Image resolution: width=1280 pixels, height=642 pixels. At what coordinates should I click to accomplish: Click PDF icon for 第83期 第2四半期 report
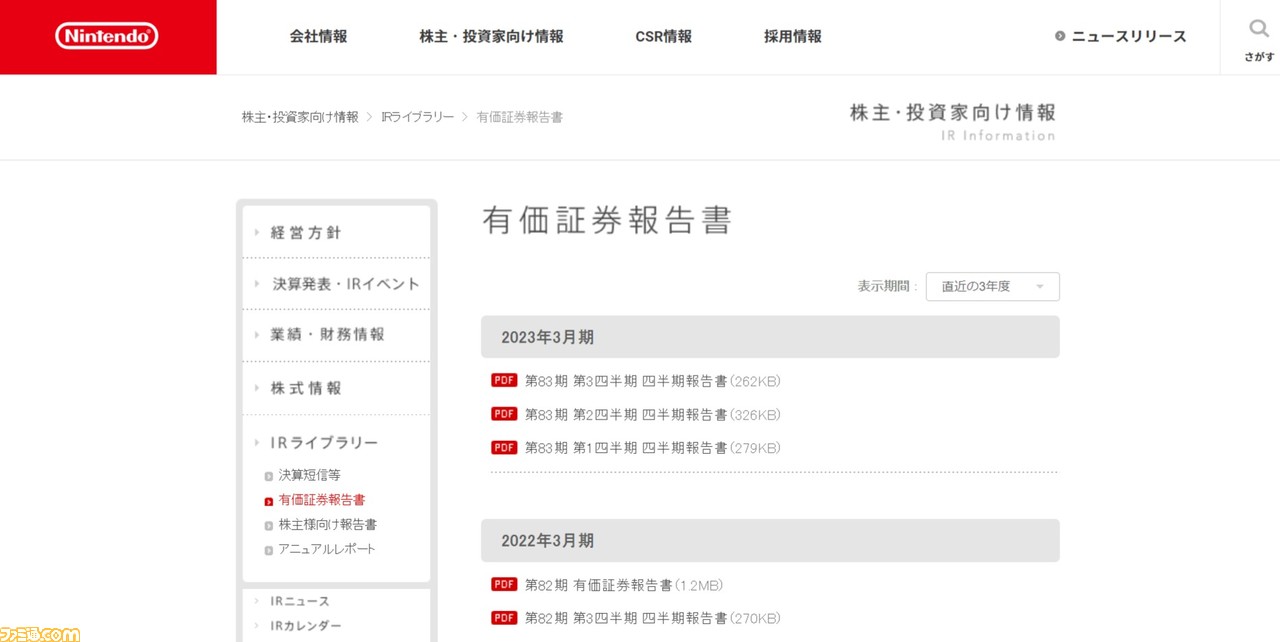504,414
